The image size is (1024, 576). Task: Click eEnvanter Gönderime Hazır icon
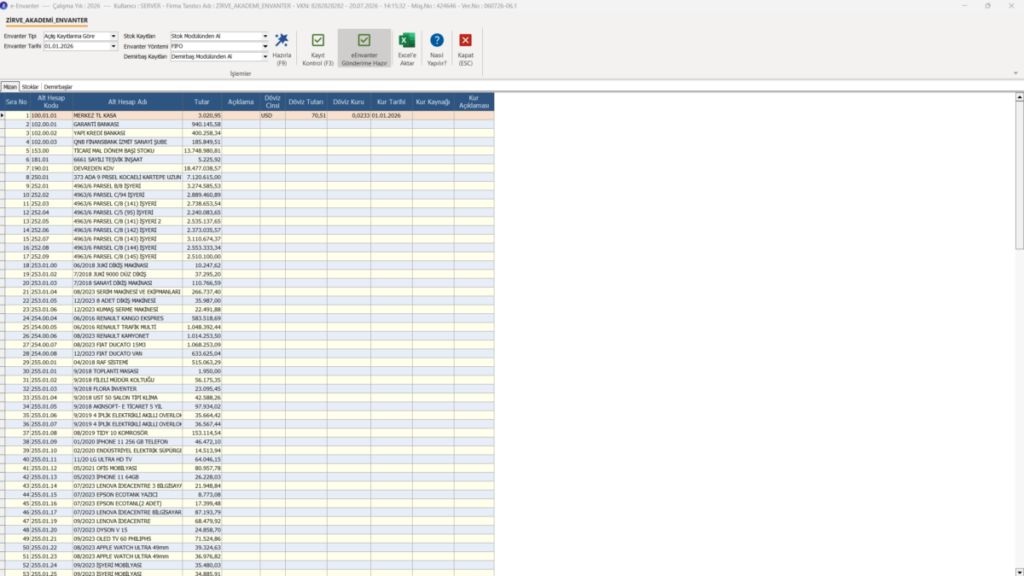[364, 40]
